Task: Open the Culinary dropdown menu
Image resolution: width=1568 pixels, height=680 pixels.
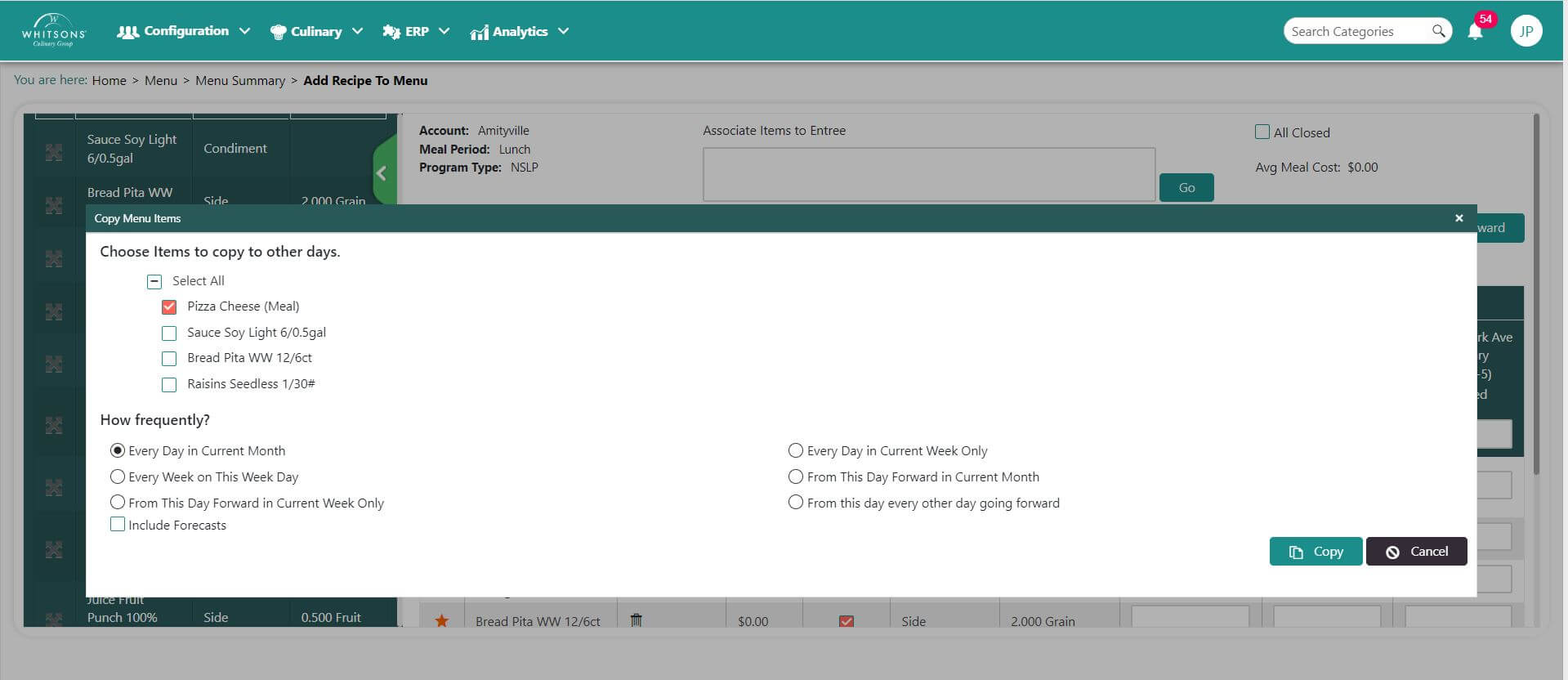Action: tap(316, 31)
